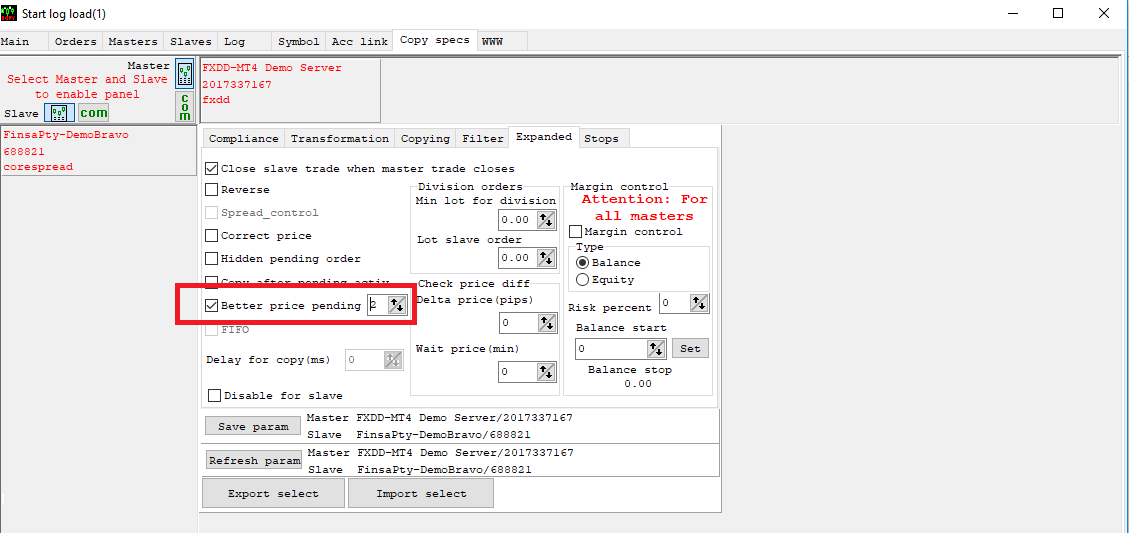Click the Risk percent spinner arrows
The width and height of the screenshot is (1129, 533).
pos(699,303)
